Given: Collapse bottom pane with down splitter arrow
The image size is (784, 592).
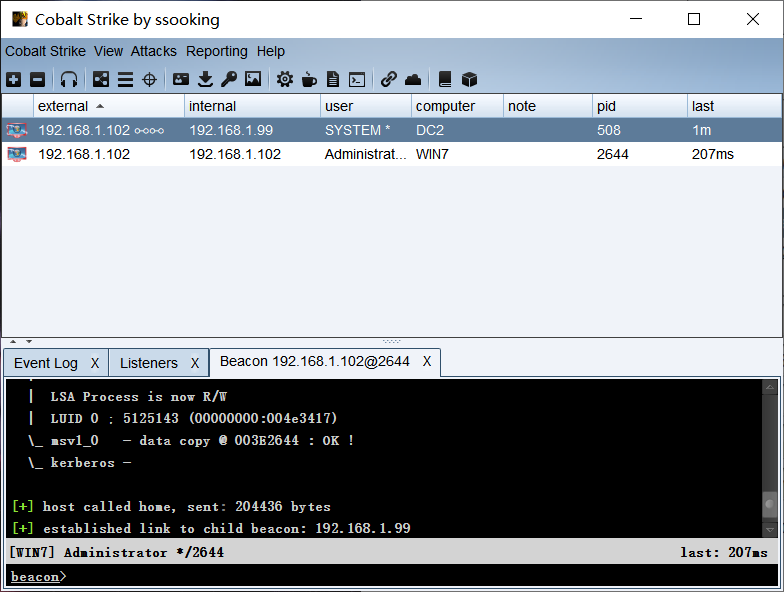Looking at the screenshot, I should [x=29, y=342].
